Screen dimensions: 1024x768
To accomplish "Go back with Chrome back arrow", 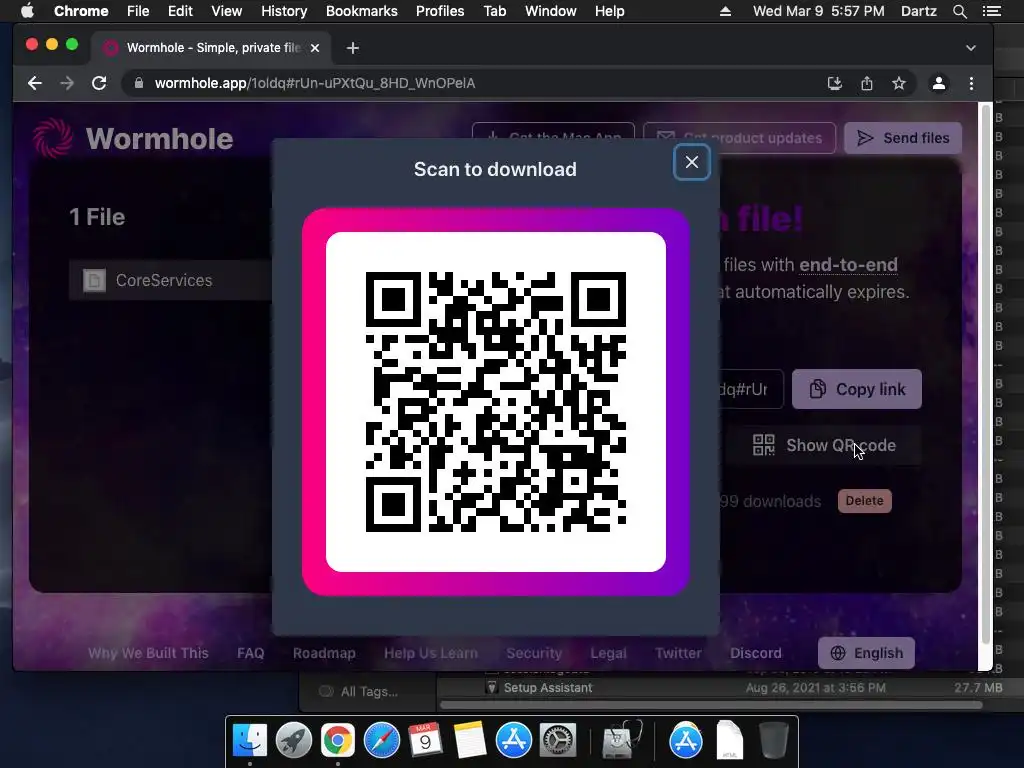I will tap(35, 83).
